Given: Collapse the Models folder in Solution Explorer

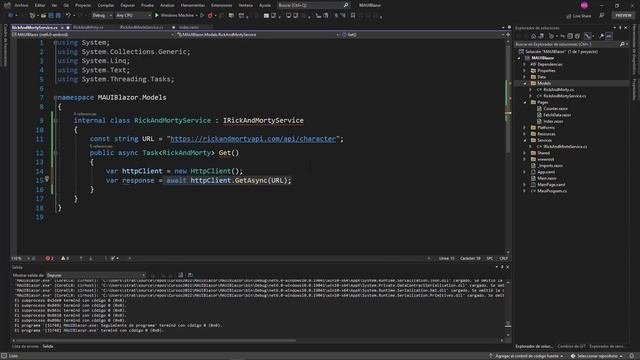Looking at the screenshot, I should pyautogui.click(x=525, y=83).
